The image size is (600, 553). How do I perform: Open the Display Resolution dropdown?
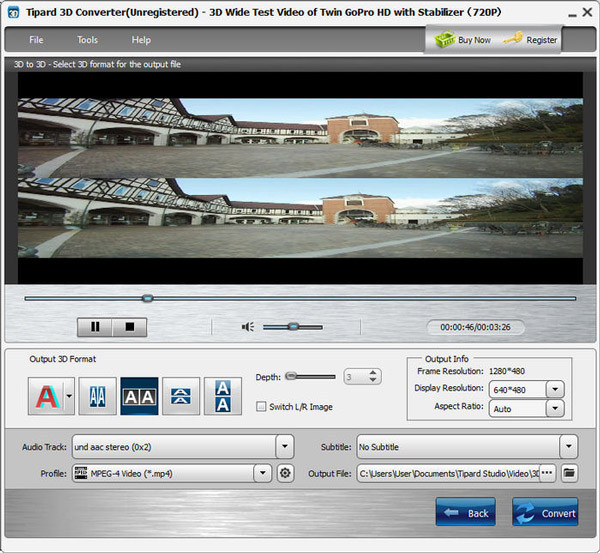(x=555, y=390)
